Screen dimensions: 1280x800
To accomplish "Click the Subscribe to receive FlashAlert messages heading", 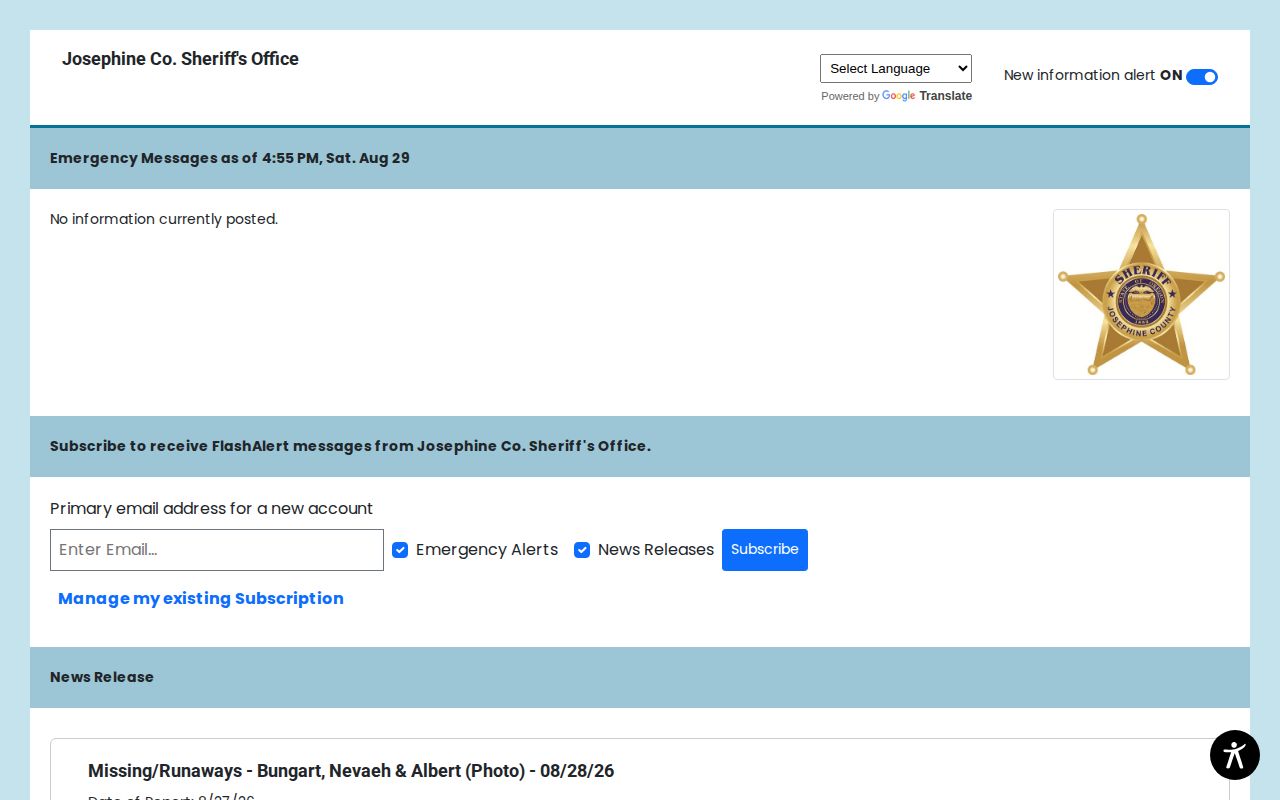I will [x=350, y=446].
